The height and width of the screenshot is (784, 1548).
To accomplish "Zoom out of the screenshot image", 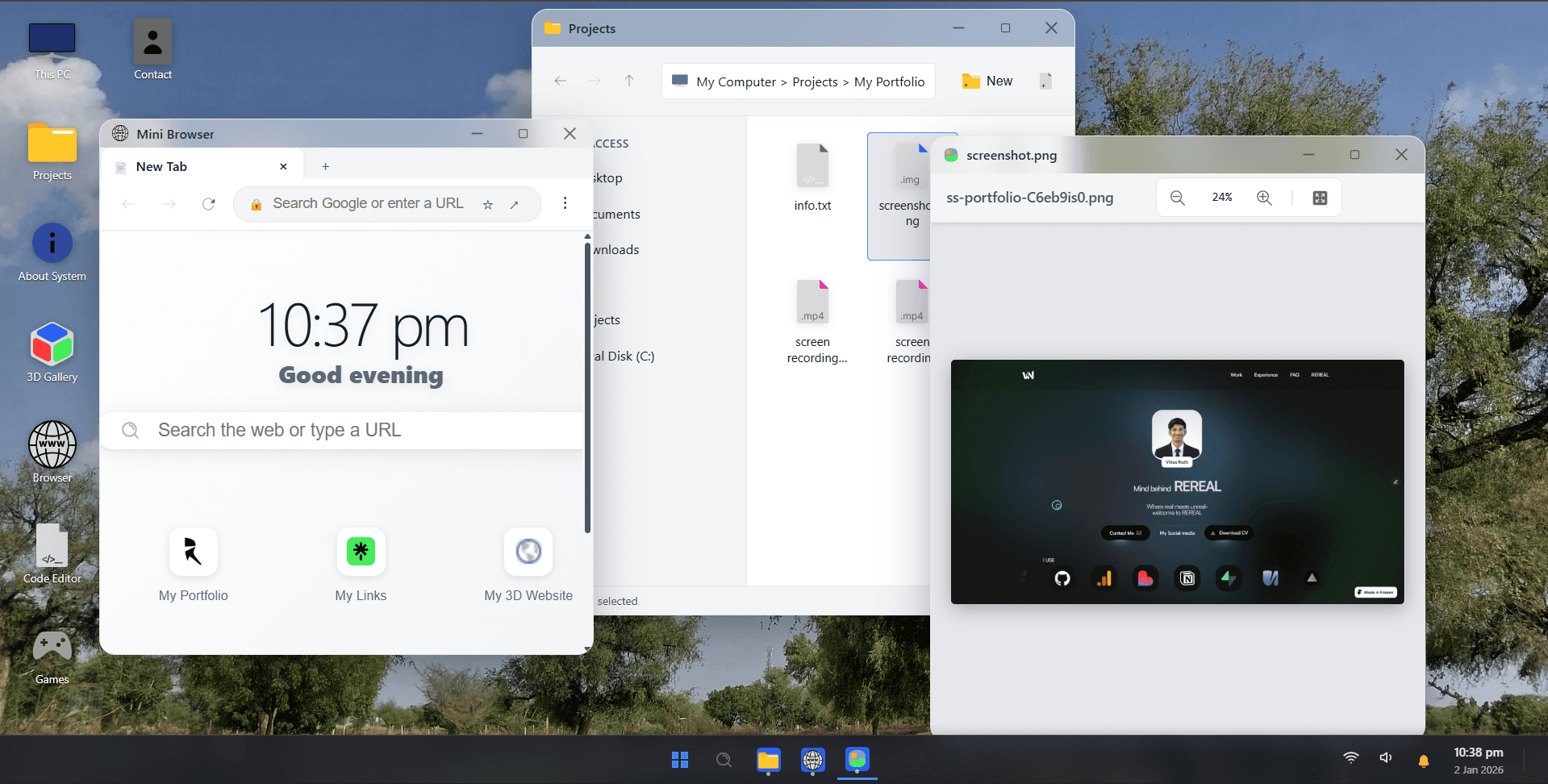I will [1177, 197].
